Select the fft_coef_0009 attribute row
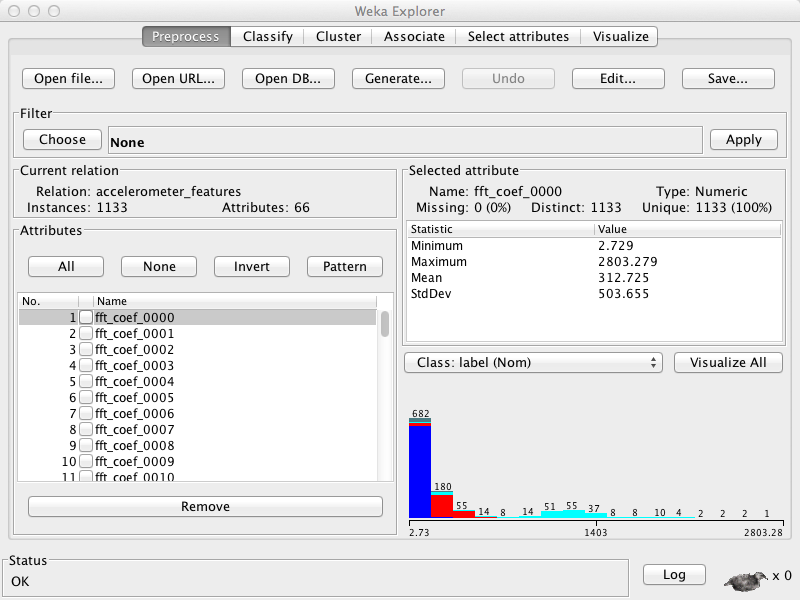Viewport: 800px width, 600px height. pyautogui.click(x=198, y=461)
